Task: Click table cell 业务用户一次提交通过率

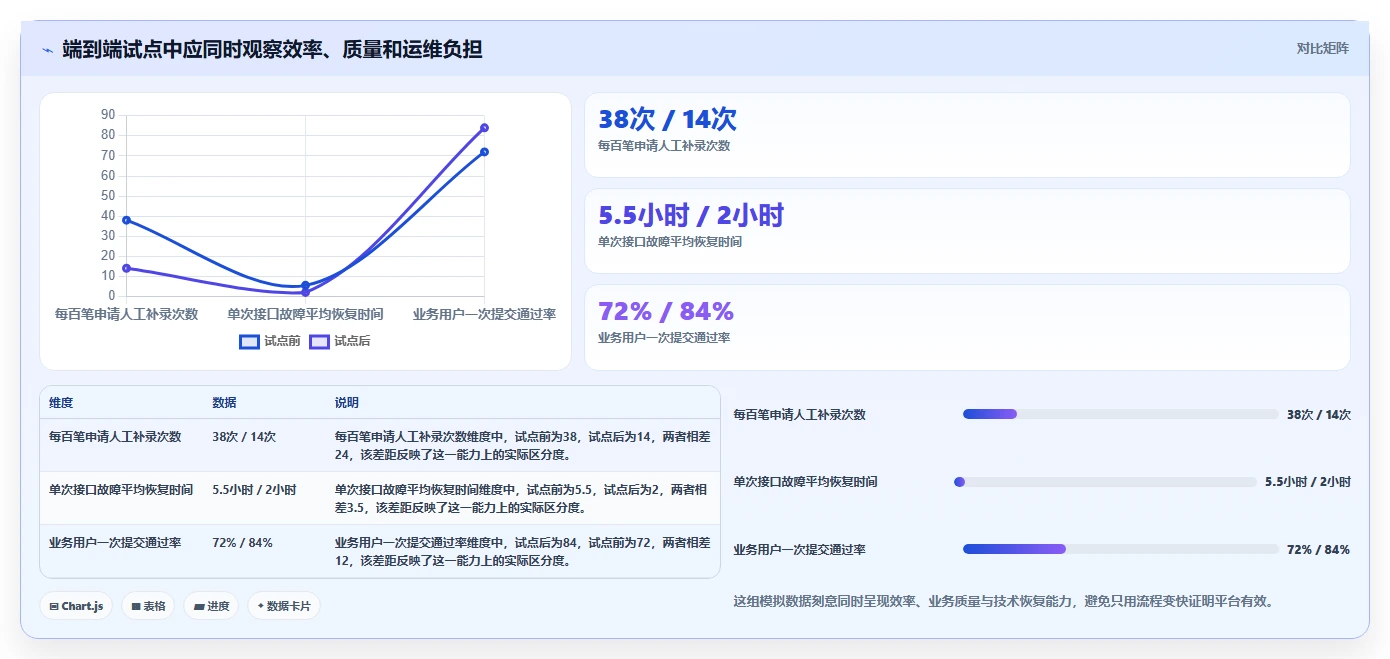Action: (115, 543)
